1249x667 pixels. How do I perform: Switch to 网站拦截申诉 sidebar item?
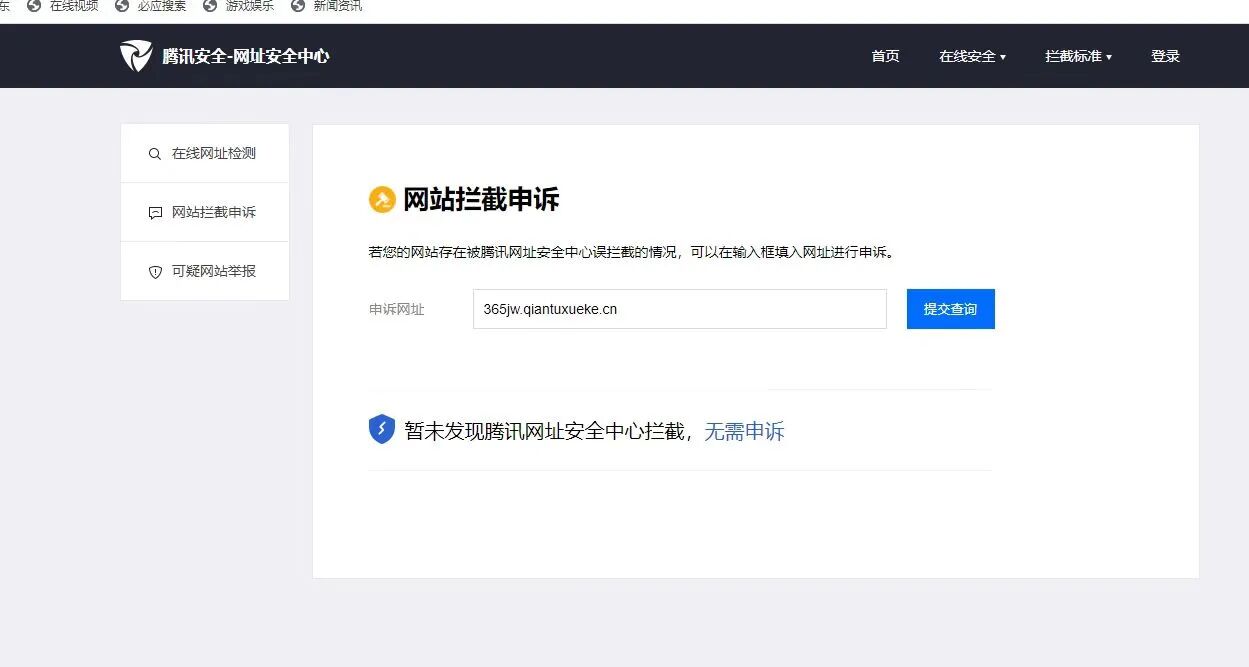(205, 213)
